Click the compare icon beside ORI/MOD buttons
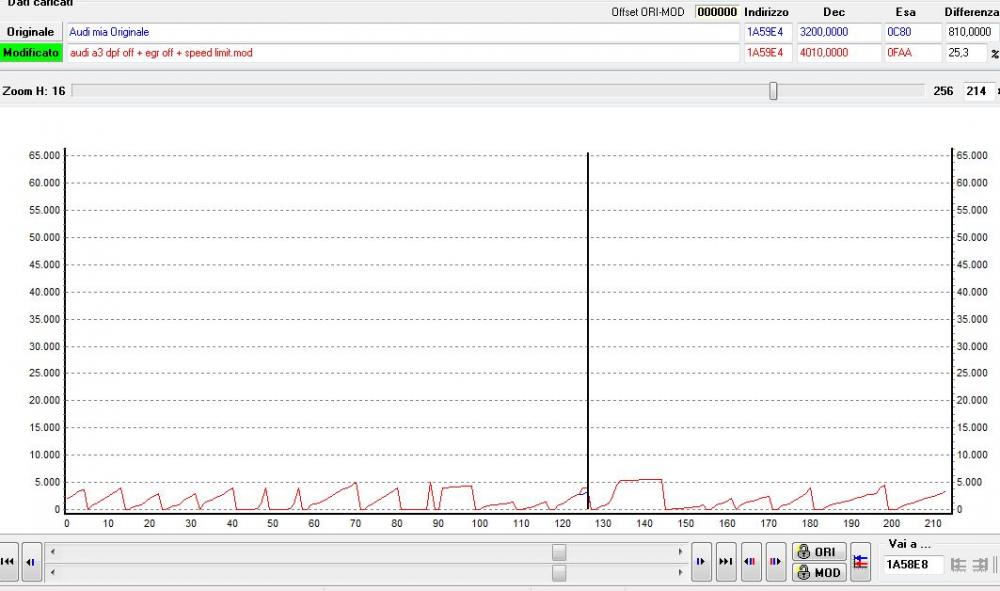 860,562
